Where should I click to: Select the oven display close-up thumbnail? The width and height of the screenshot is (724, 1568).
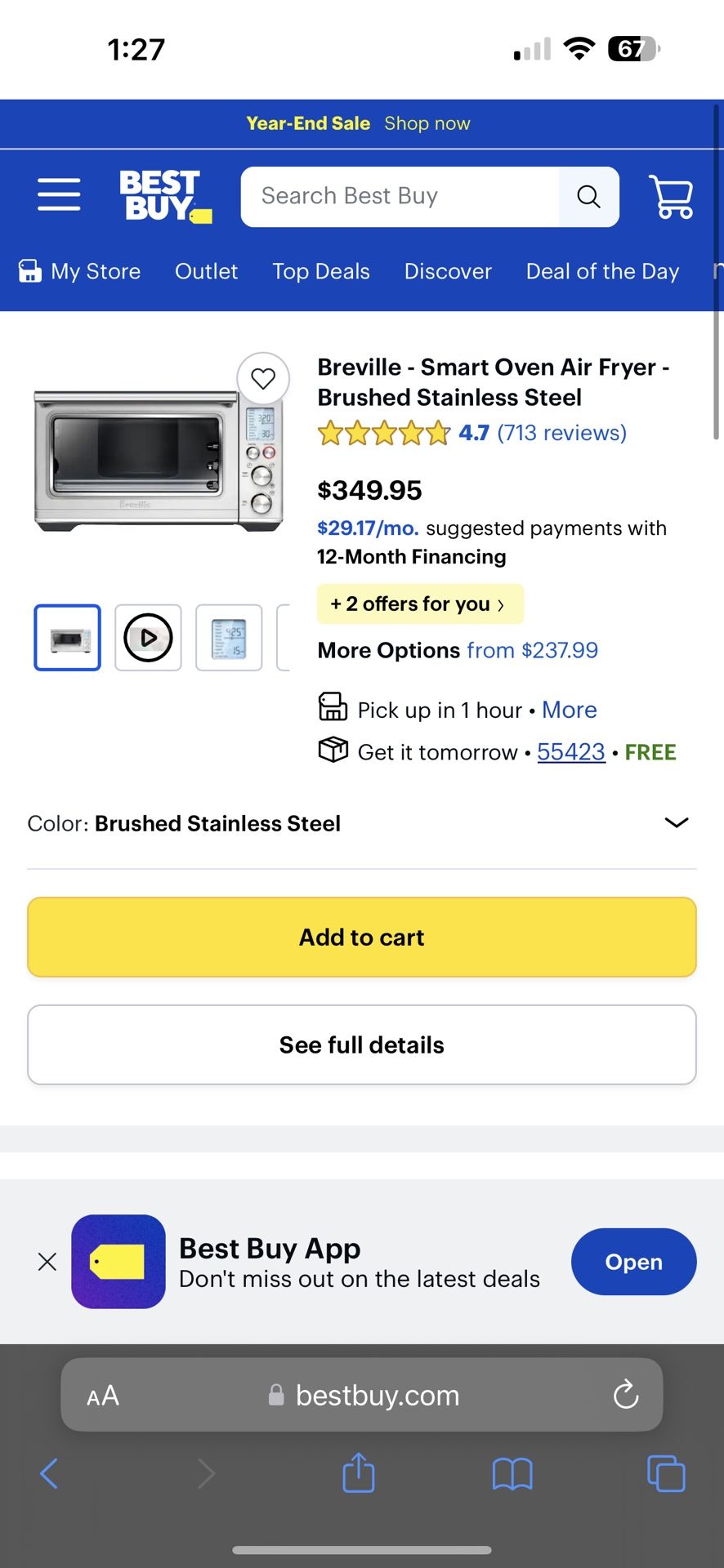click(229, 638)
